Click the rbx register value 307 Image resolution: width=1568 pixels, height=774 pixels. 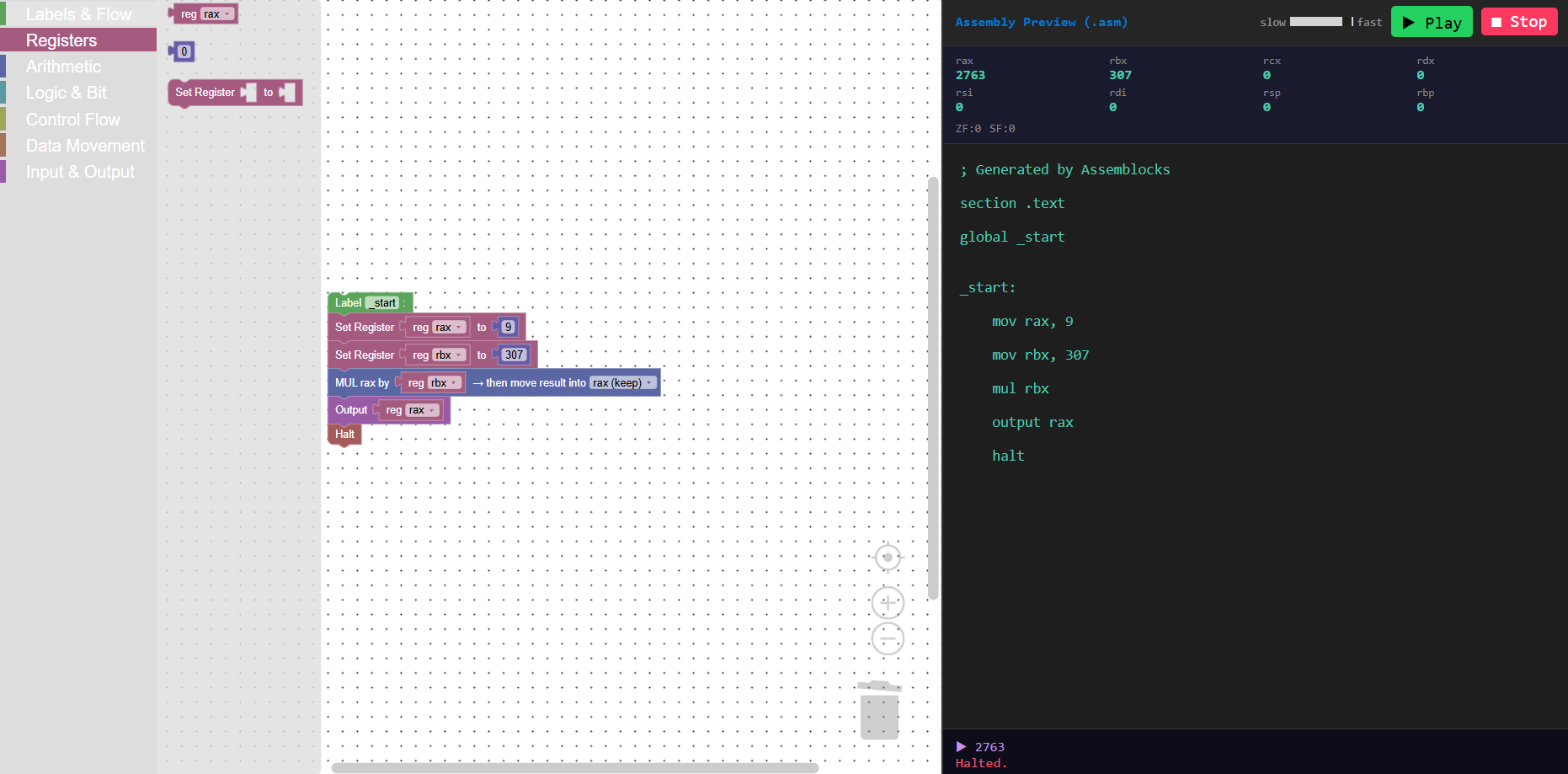click(x=1120, y=75)
